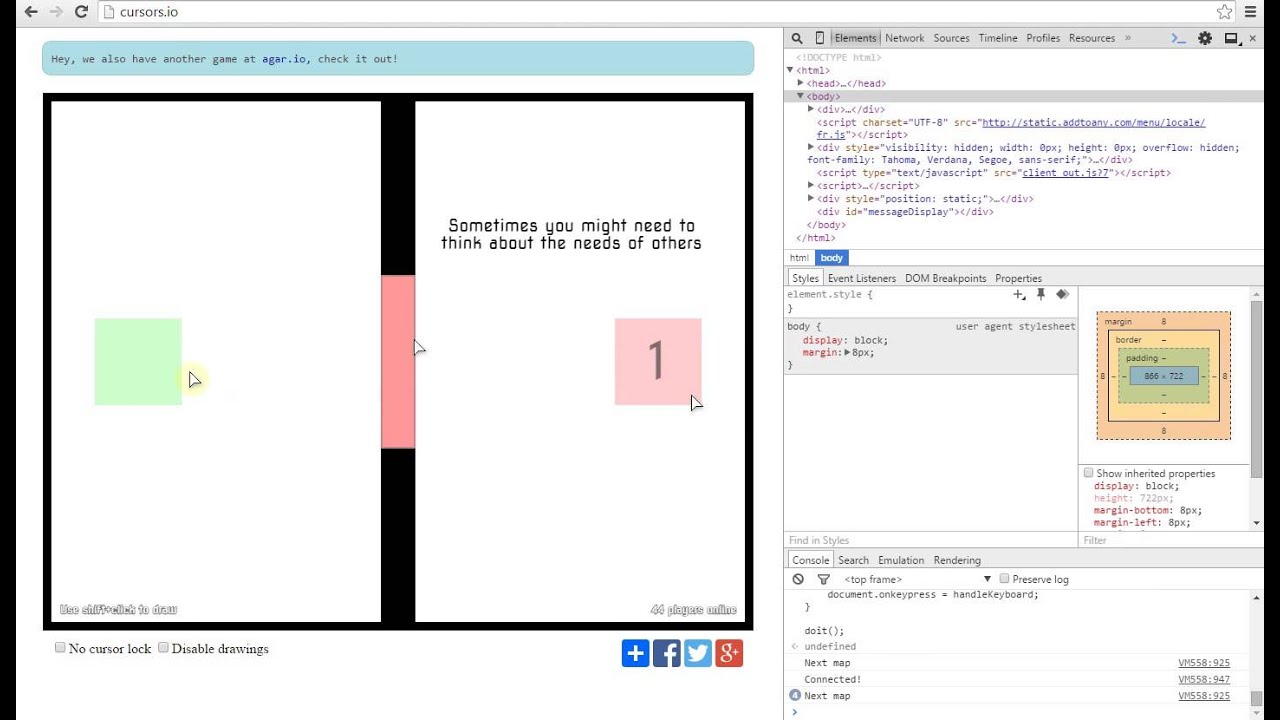Switch drawer to Rendering tab
The image size is (1280, 720).
(957, 560)
